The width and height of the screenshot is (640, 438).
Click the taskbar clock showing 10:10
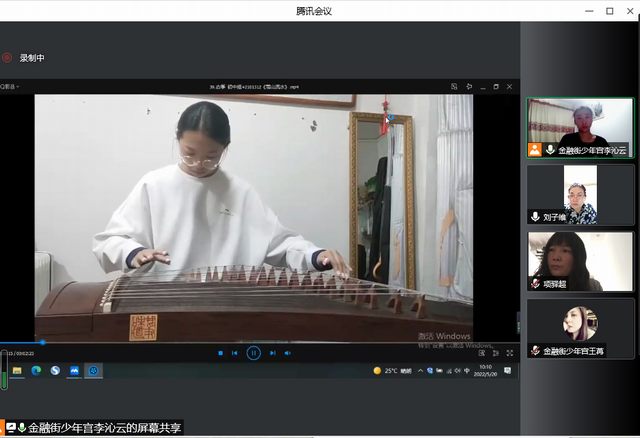point(485,371)
